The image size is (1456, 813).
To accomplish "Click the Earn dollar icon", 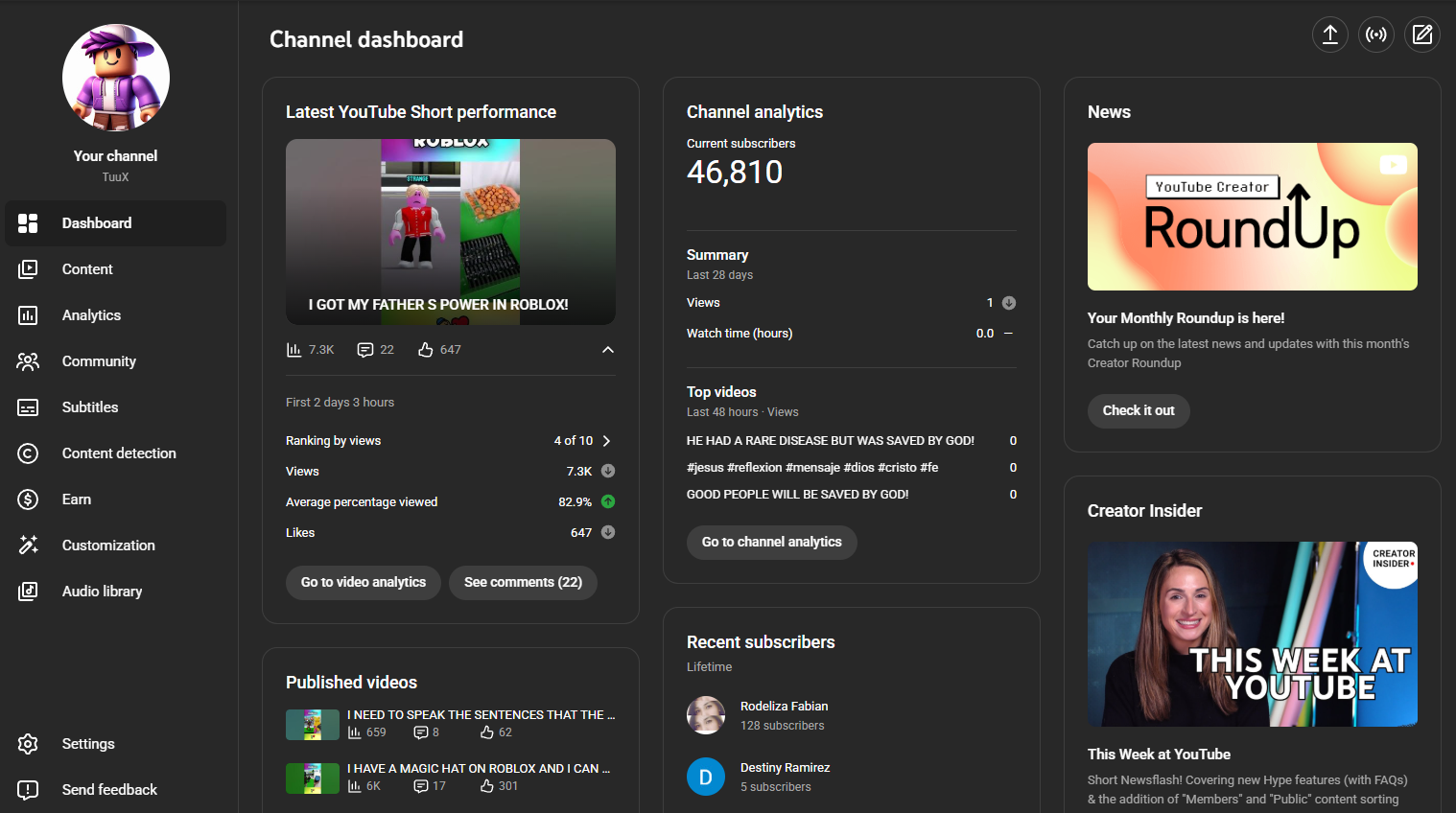I will coord(28,499).
